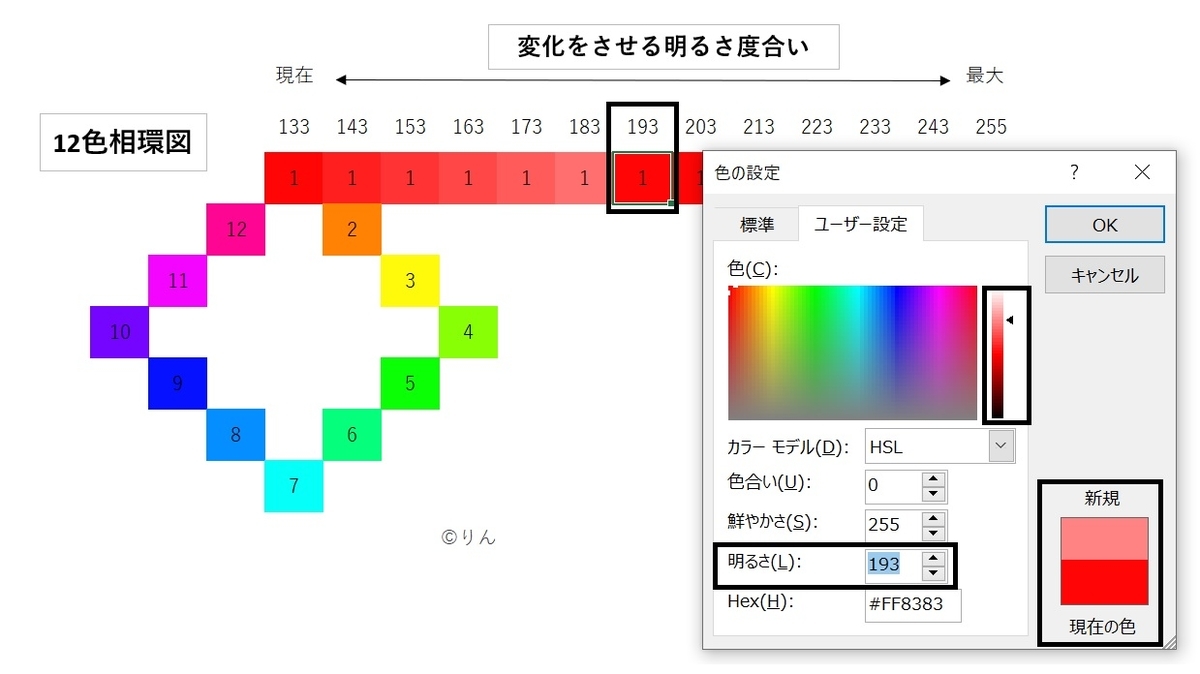Select the pink cell numbered 12
The width and height of the screenshot is (1200, 674).
coord(235,229)
